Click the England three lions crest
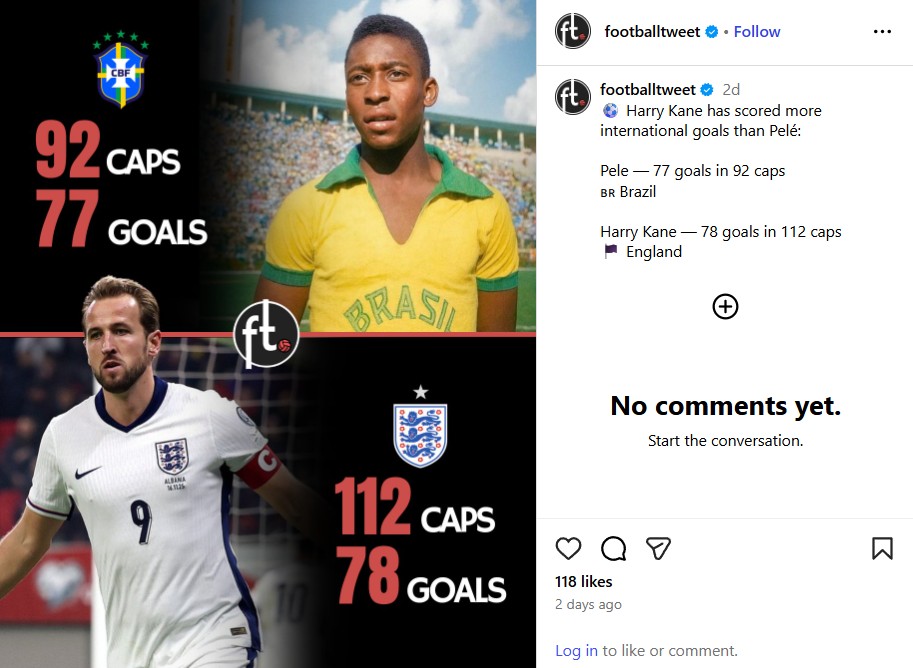The width and height of the screenshot is (913, 668). [420, 432]
